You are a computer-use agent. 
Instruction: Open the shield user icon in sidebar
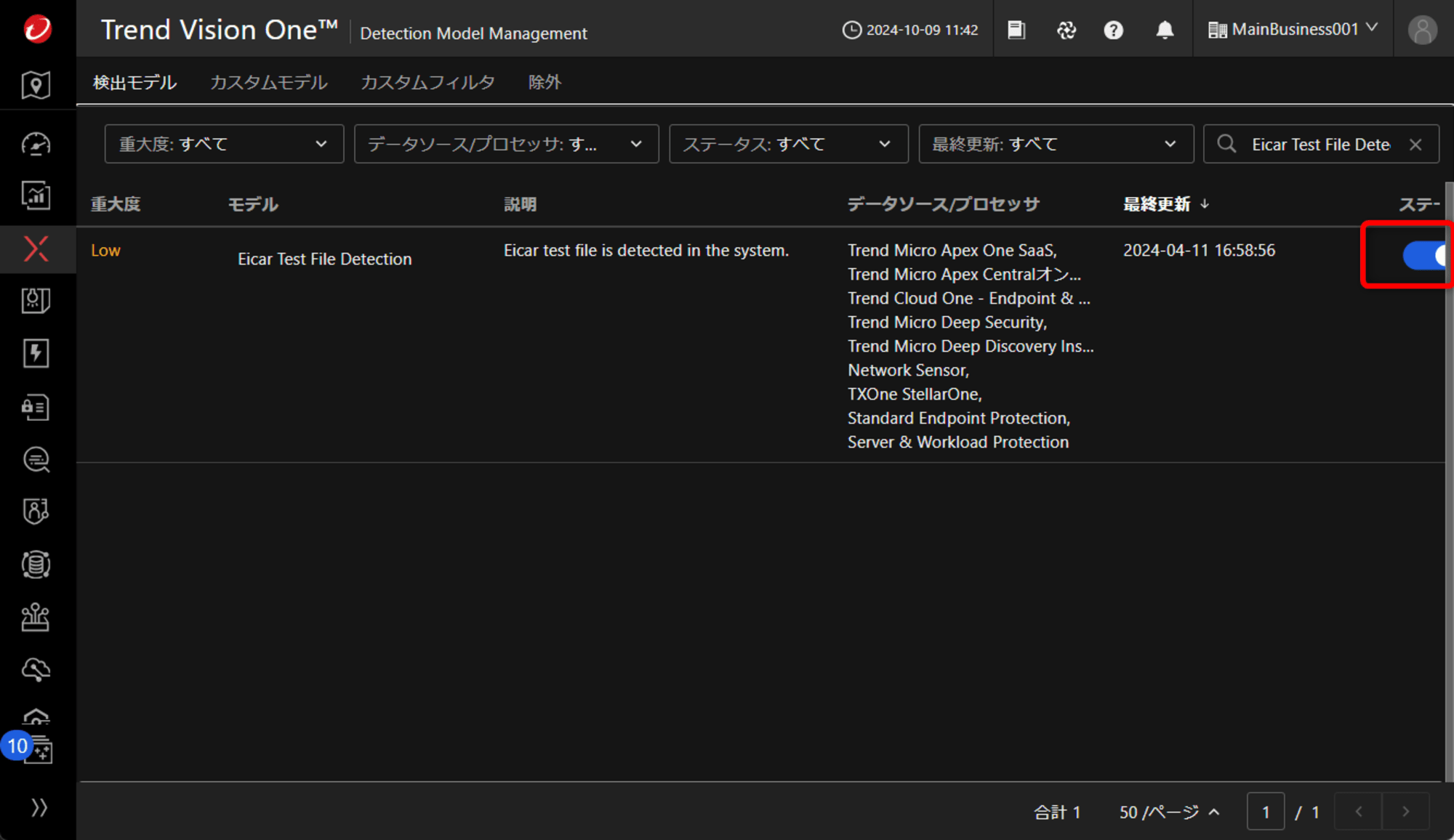(36, 512)
